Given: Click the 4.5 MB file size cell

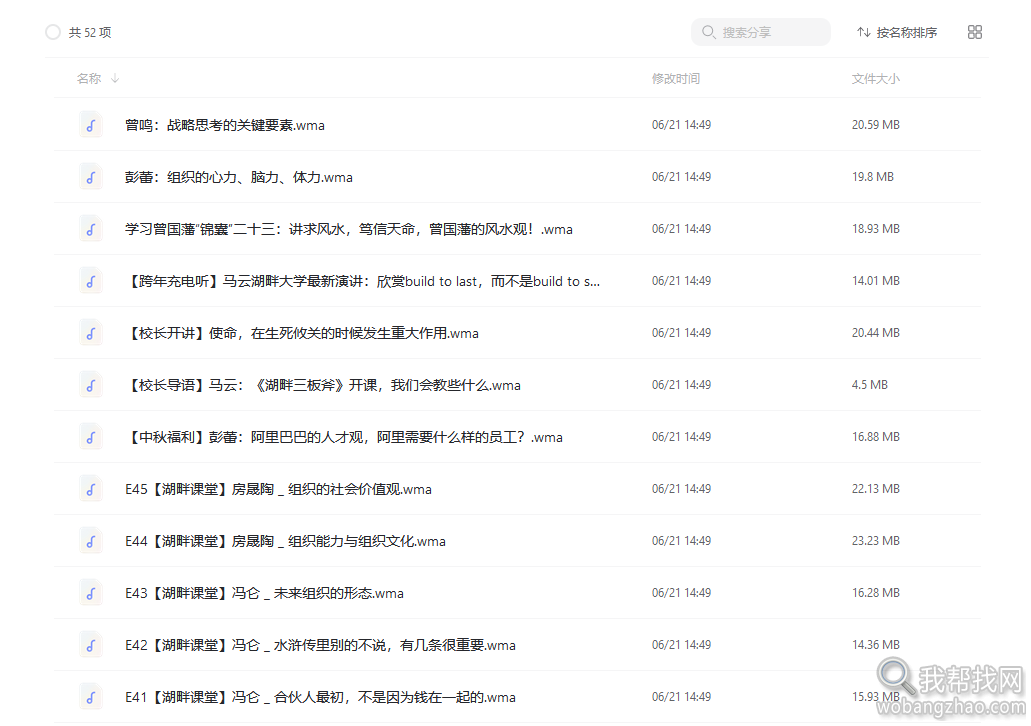Looking at the screenshot, I should pyautogui.click(x=869, y=385).
